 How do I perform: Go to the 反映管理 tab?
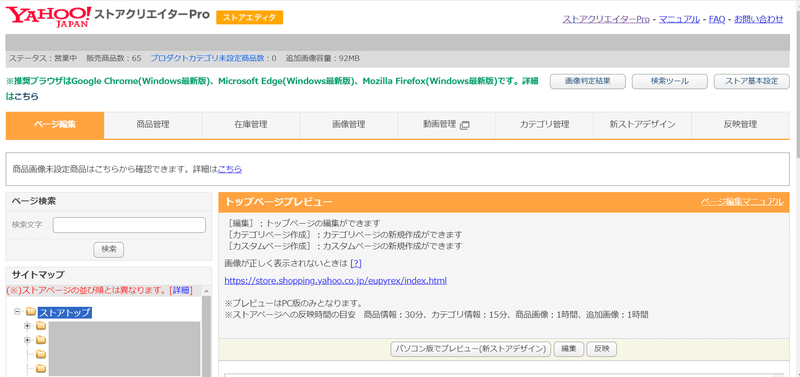[740, 125]
